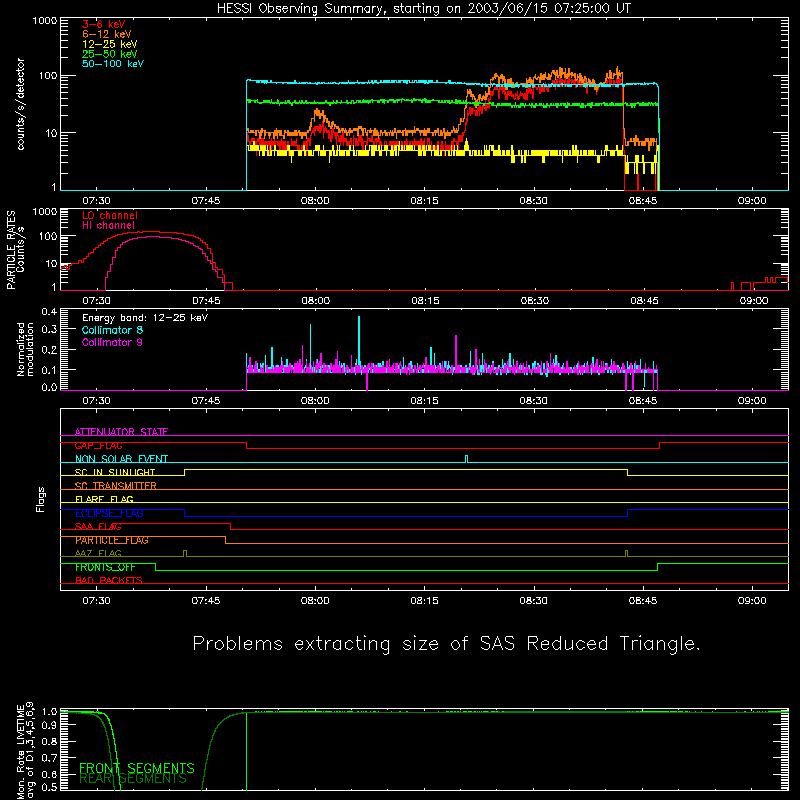Click the BAD_PACKETS flag label

[x=109, y=580]
